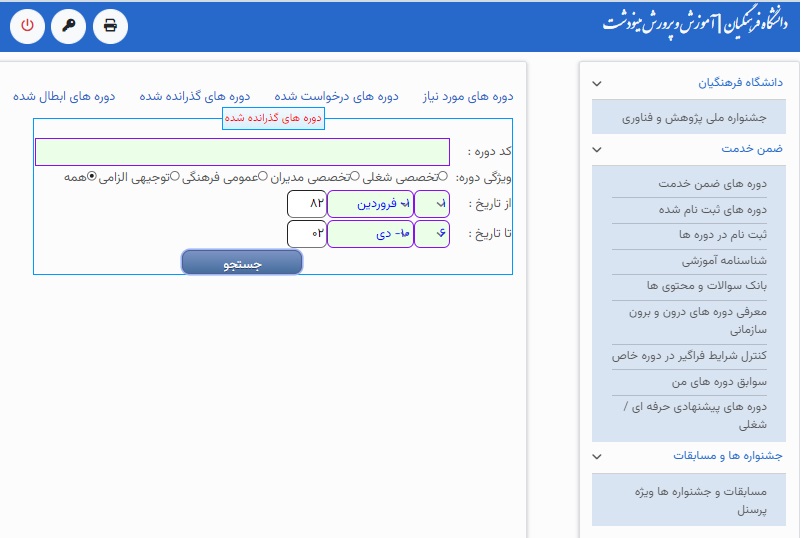The height and width of the screenshot is (538, 806).
Task: Switch to دوره های گذرانده شده tab
Action: click(x=195, y=97)
